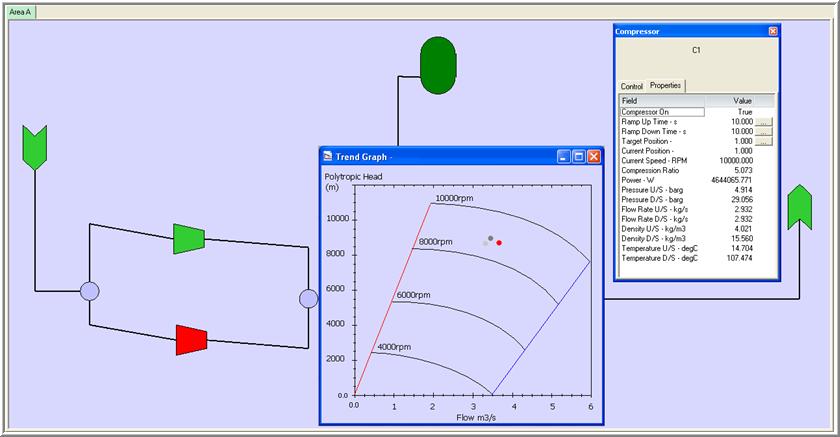The image size is (840, 437).
Task: Open Ramp Down Time ellipsis editor button
Action: pos(763,132)
